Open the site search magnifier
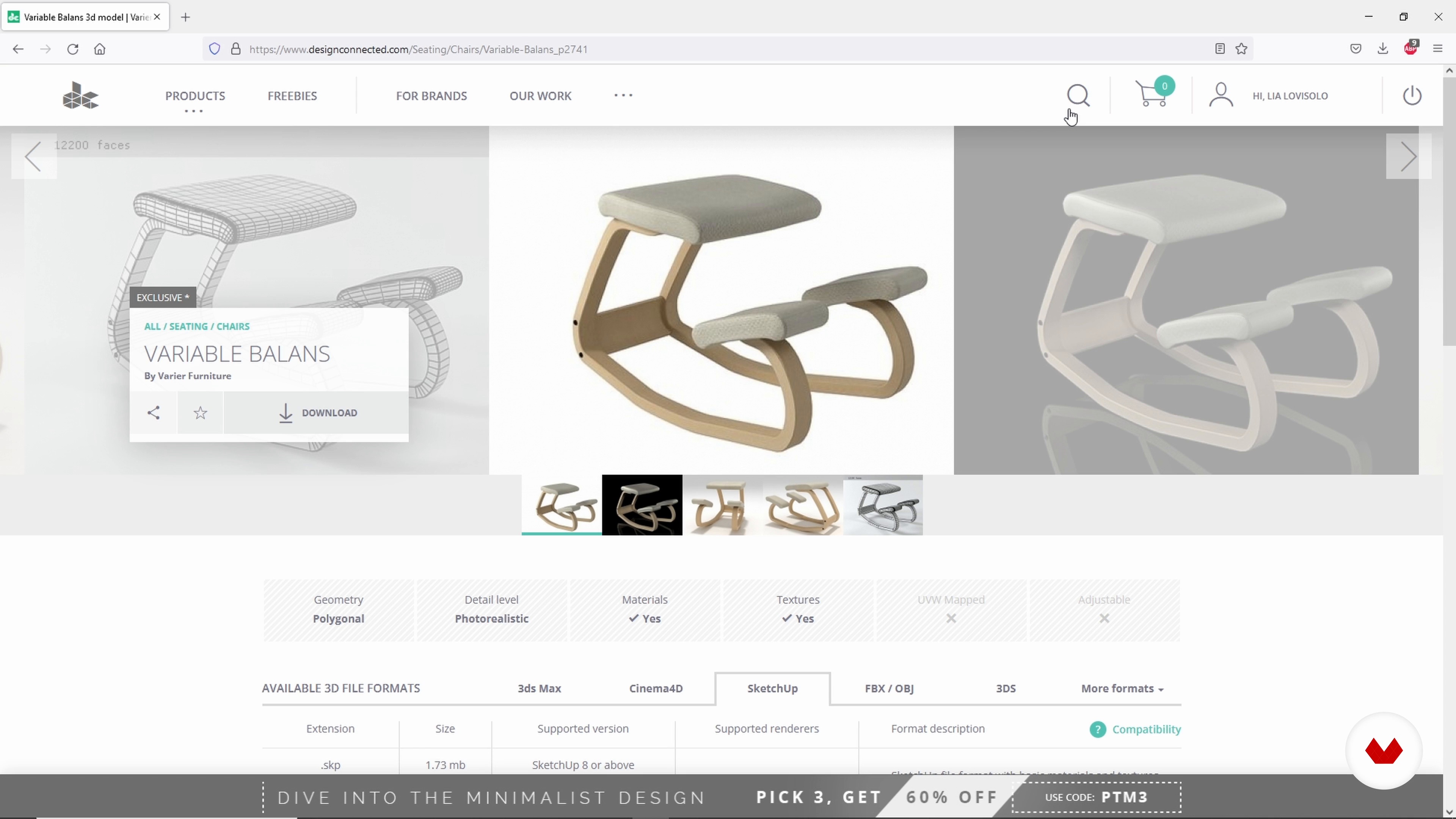Screen dimensions: 1456x819 [x=1078, y=95]
